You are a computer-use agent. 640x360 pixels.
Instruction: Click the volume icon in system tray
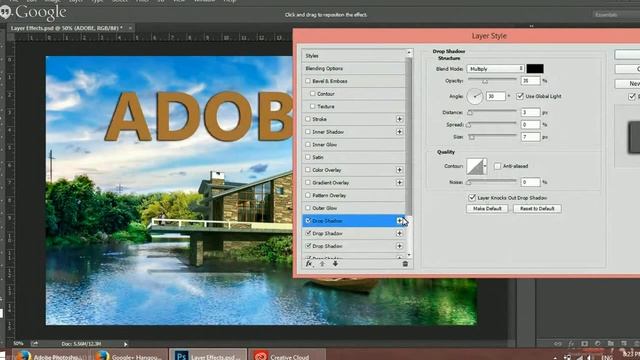coord(589,358)
